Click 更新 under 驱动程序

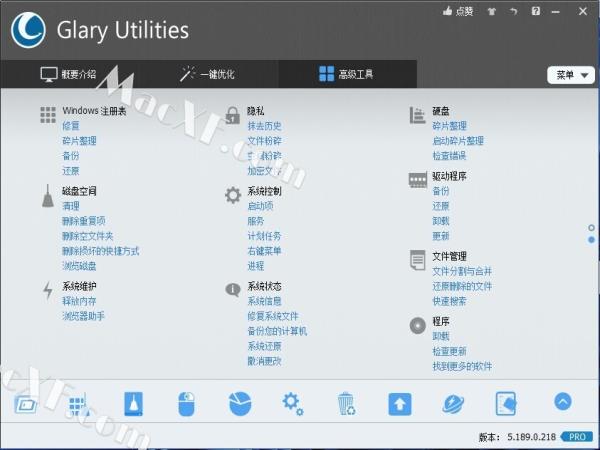point(441,236)
